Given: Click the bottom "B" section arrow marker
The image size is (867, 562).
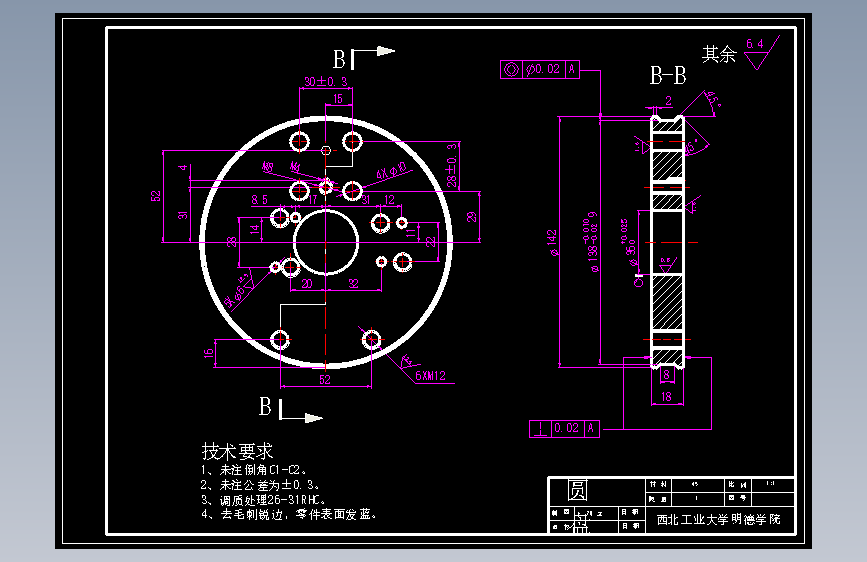Looking at the screenshot, I should (290, 408).
